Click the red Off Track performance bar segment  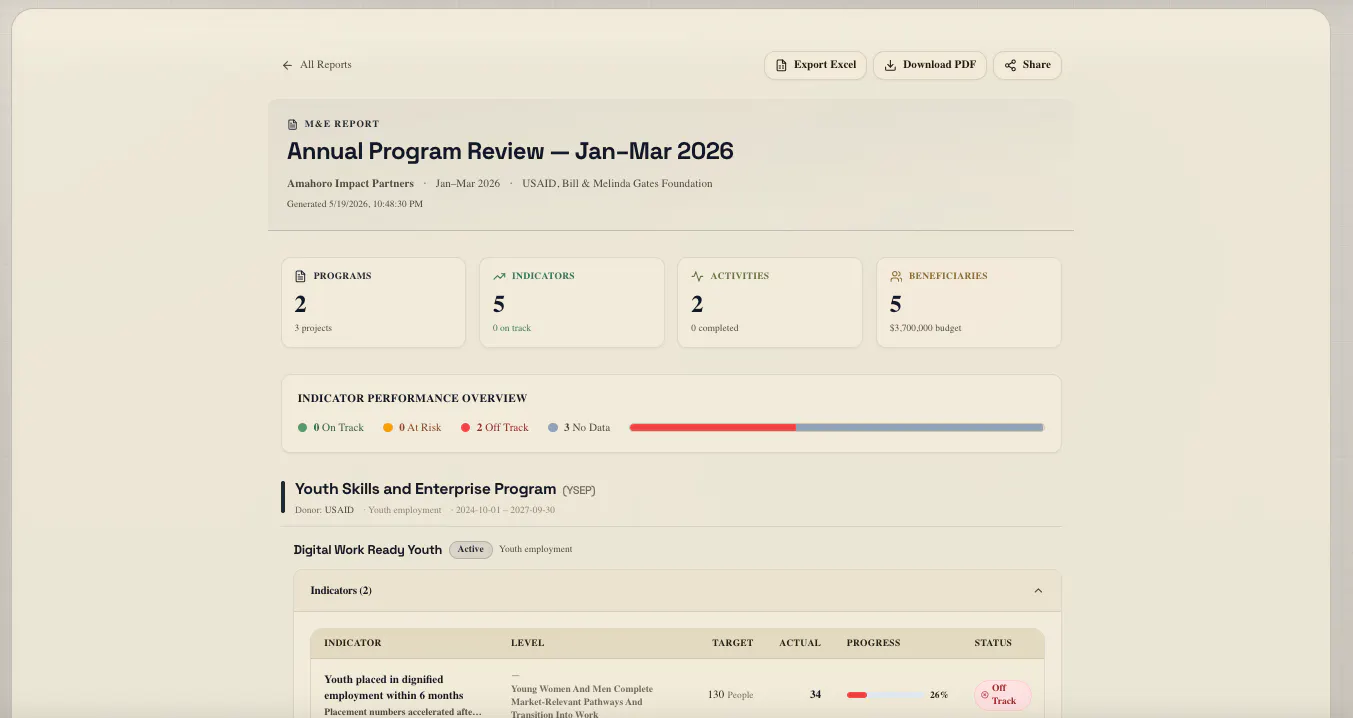click(713, 427)
